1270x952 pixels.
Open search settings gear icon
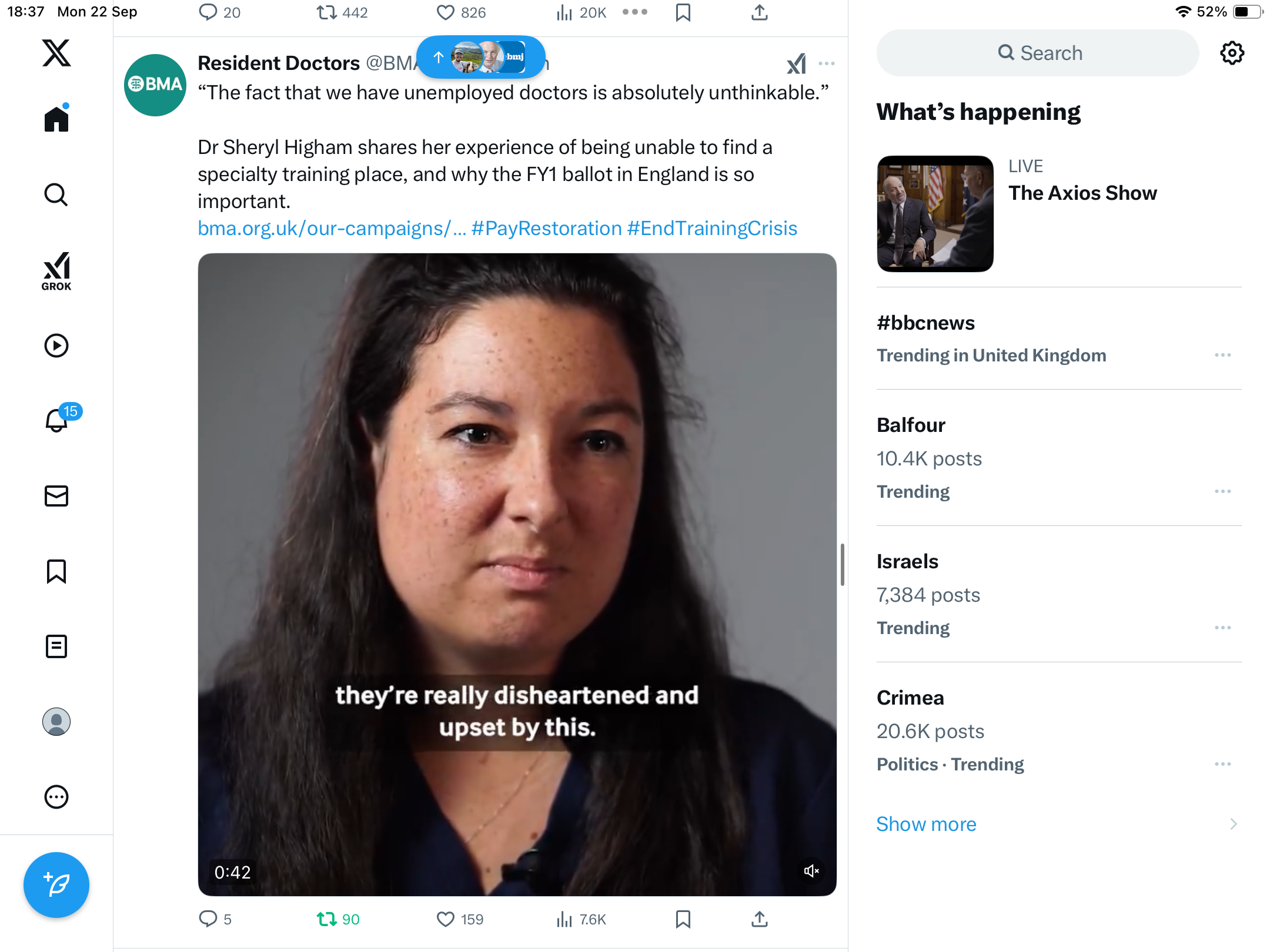tap(1232, 53)
